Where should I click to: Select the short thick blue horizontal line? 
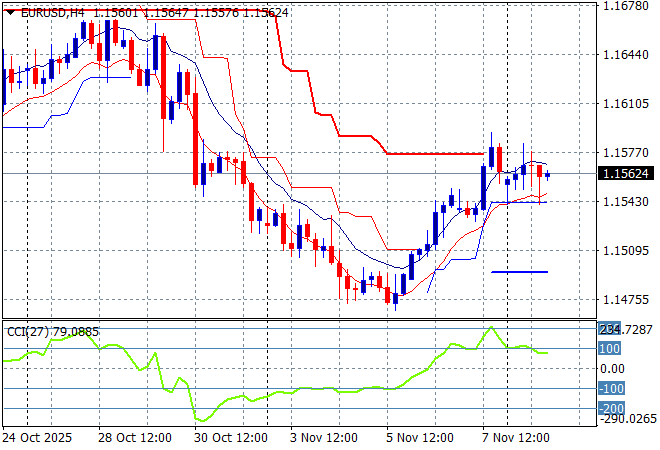[519, 271]
